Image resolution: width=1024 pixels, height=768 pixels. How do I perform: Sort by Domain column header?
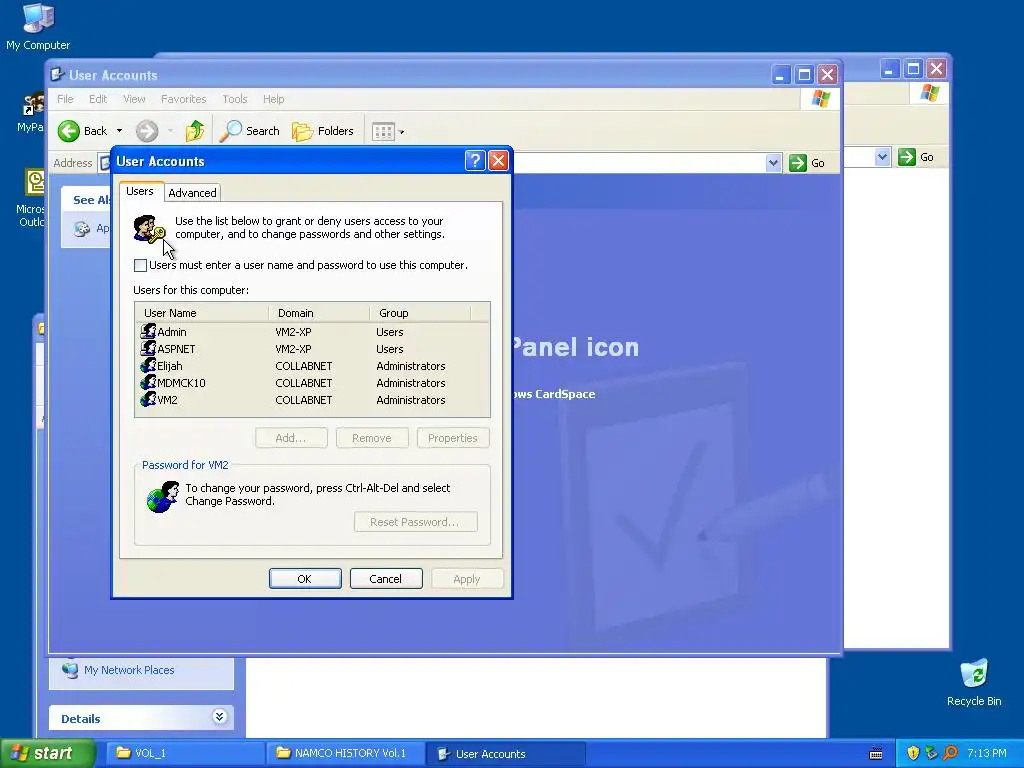coord(319,313)
